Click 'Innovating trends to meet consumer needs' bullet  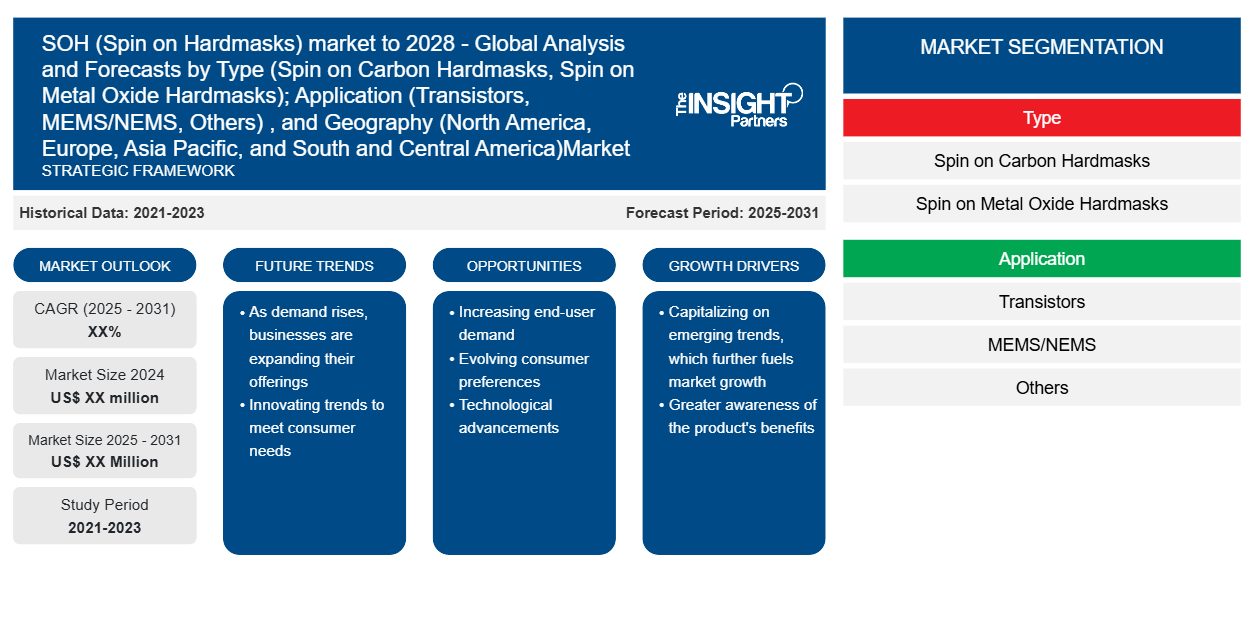tap(311, 428)
